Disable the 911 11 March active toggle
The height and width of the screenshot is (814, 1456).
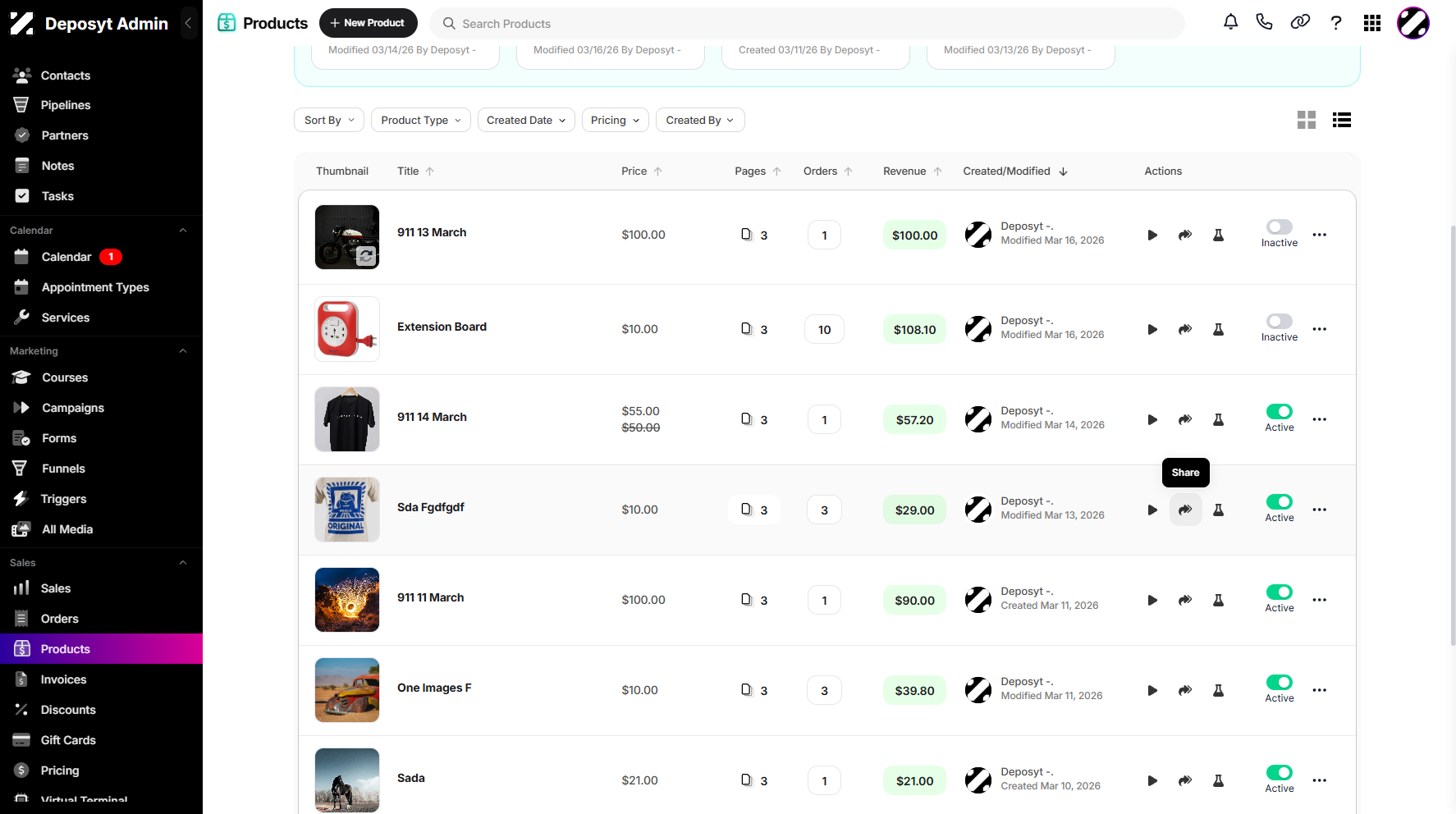pyautogui.click(x=1280, y=592)
